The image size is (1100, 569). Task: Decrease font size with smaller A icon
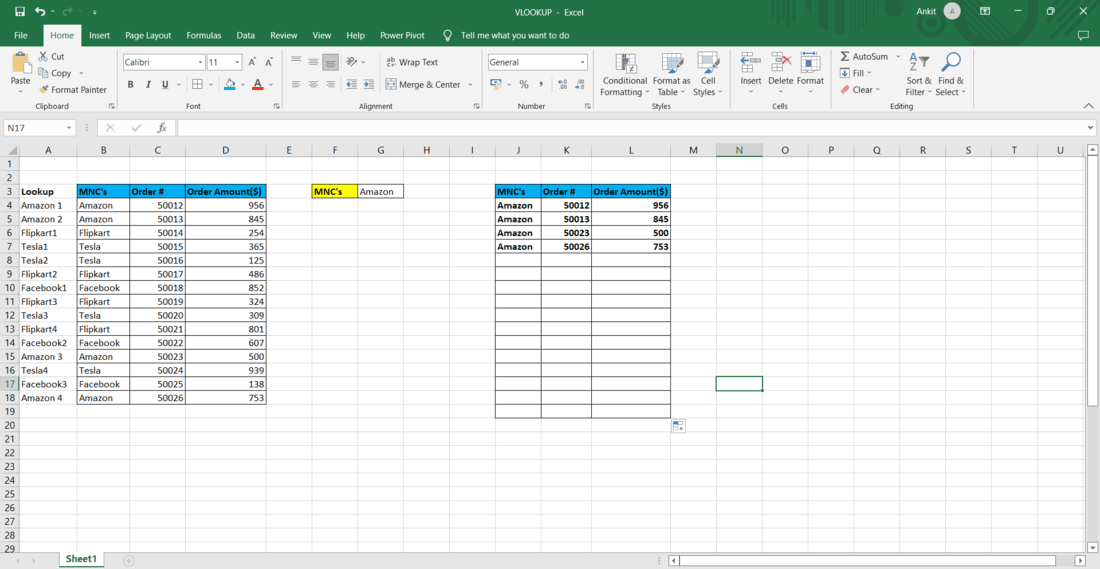click(x=269, y=62)
